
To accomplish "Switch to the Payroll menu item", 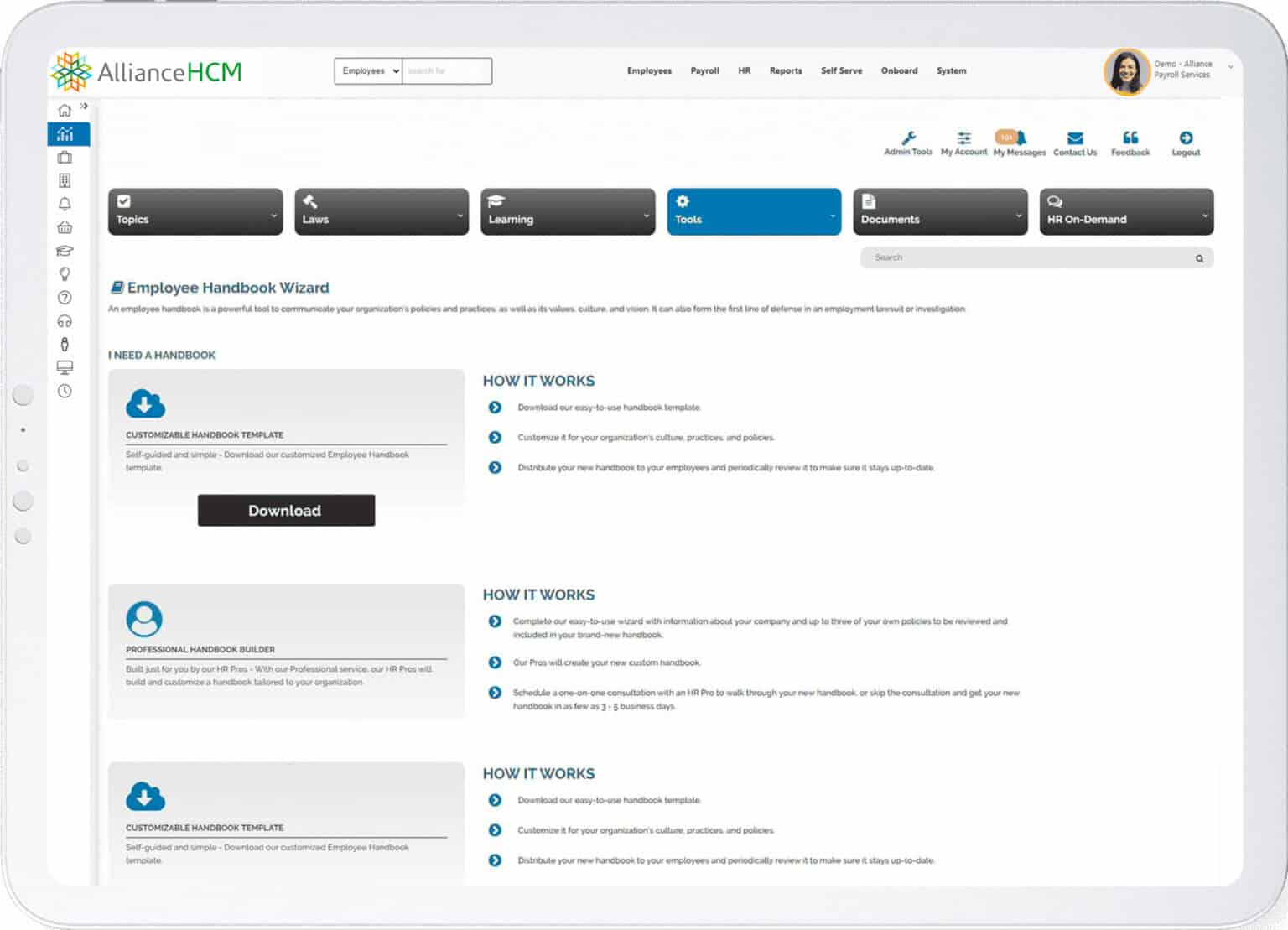I will pyautogui.click(x=704, y=71).
